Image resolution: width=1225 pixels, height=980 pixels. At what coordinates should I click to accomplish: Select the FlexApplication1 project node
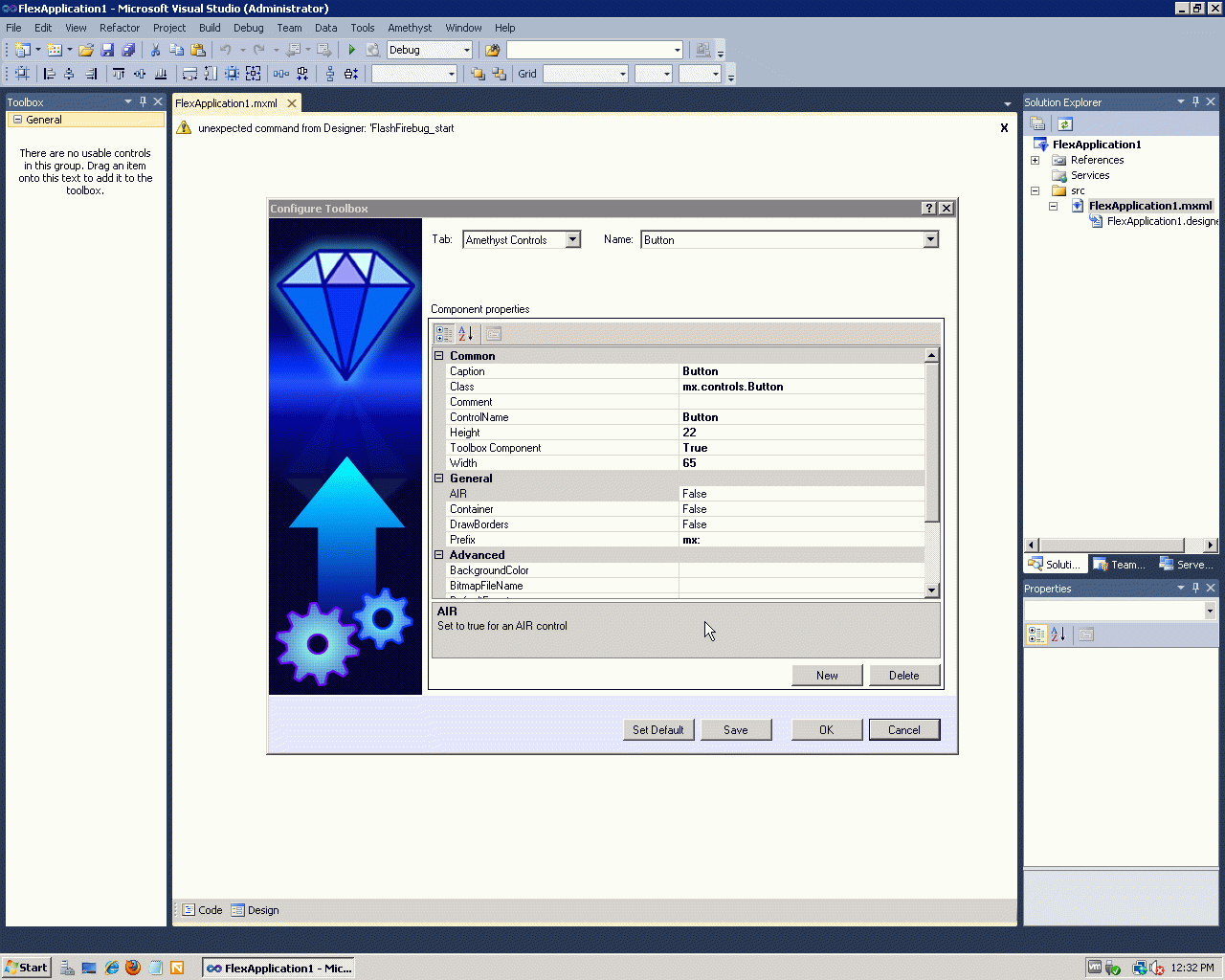pos(1097,145)
